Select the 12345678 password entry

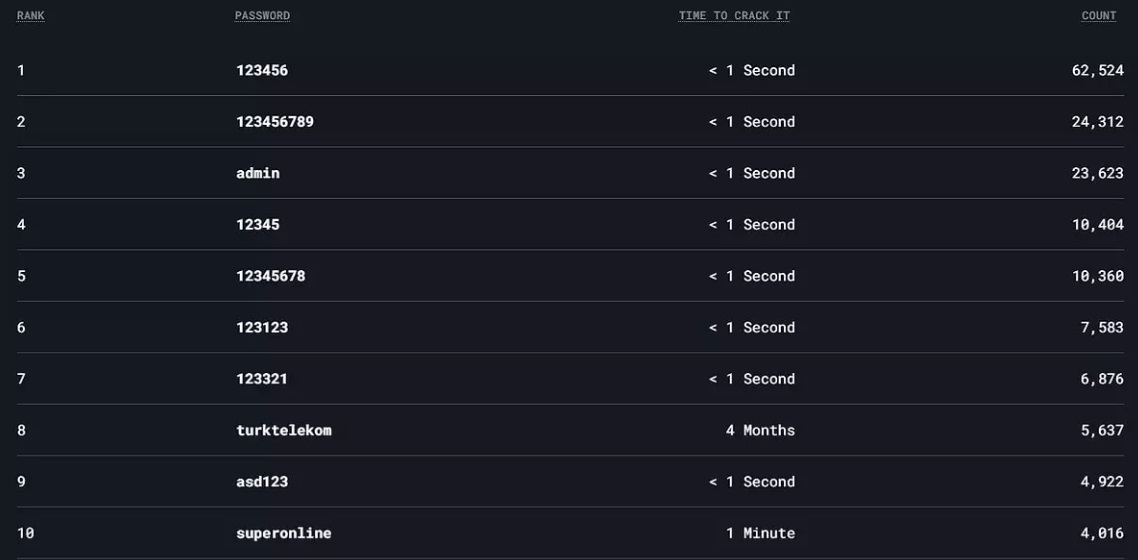[x=271, y=276]
